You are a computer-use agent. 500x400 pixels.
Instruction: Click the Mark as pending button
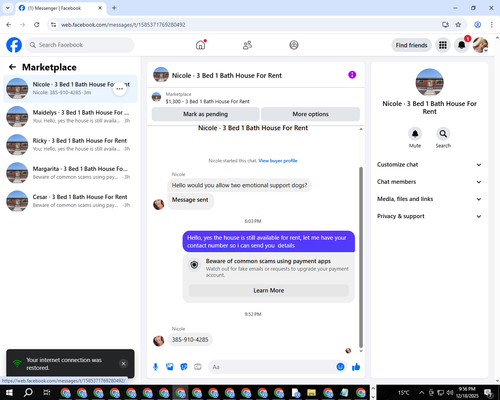point(205,114)
